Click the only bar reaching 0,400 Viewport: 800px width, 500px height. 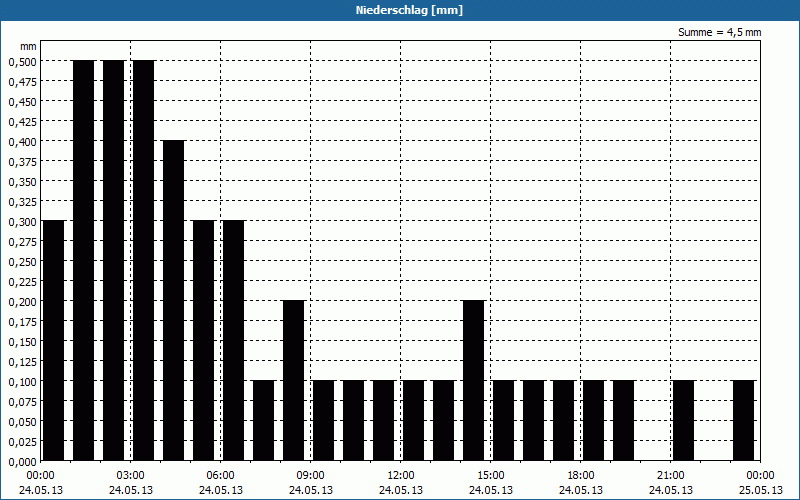pos(173,301)
